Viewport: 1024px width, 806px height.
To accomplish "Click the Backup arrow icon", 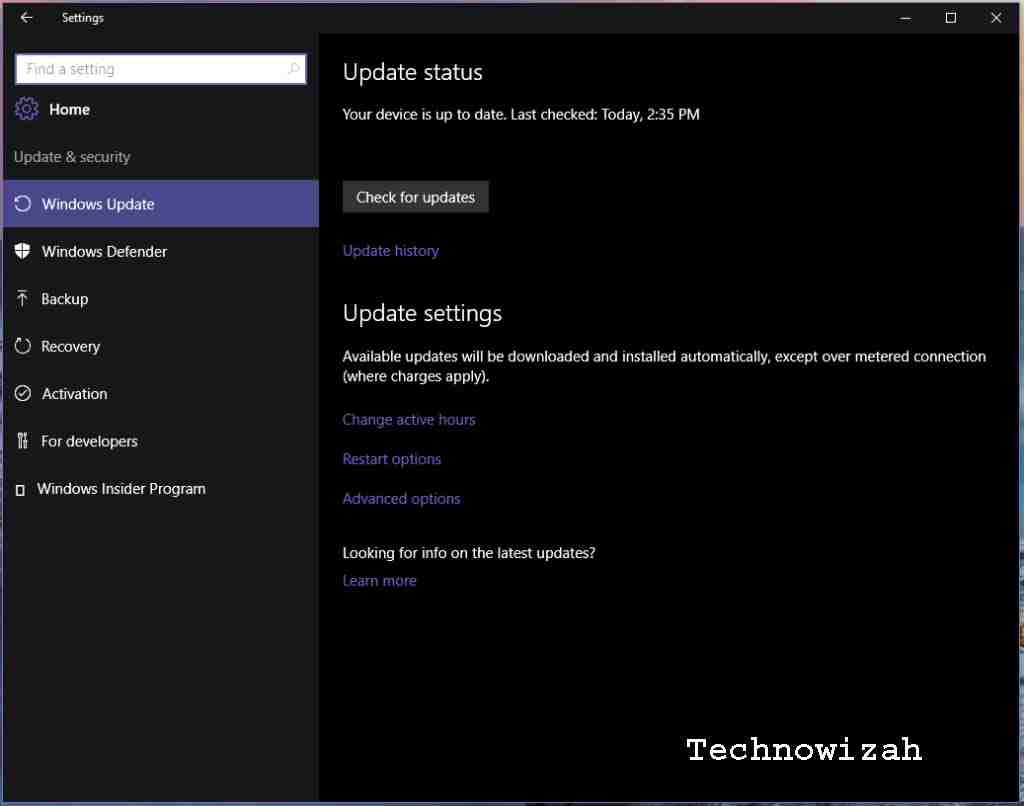I will point(23,298).
